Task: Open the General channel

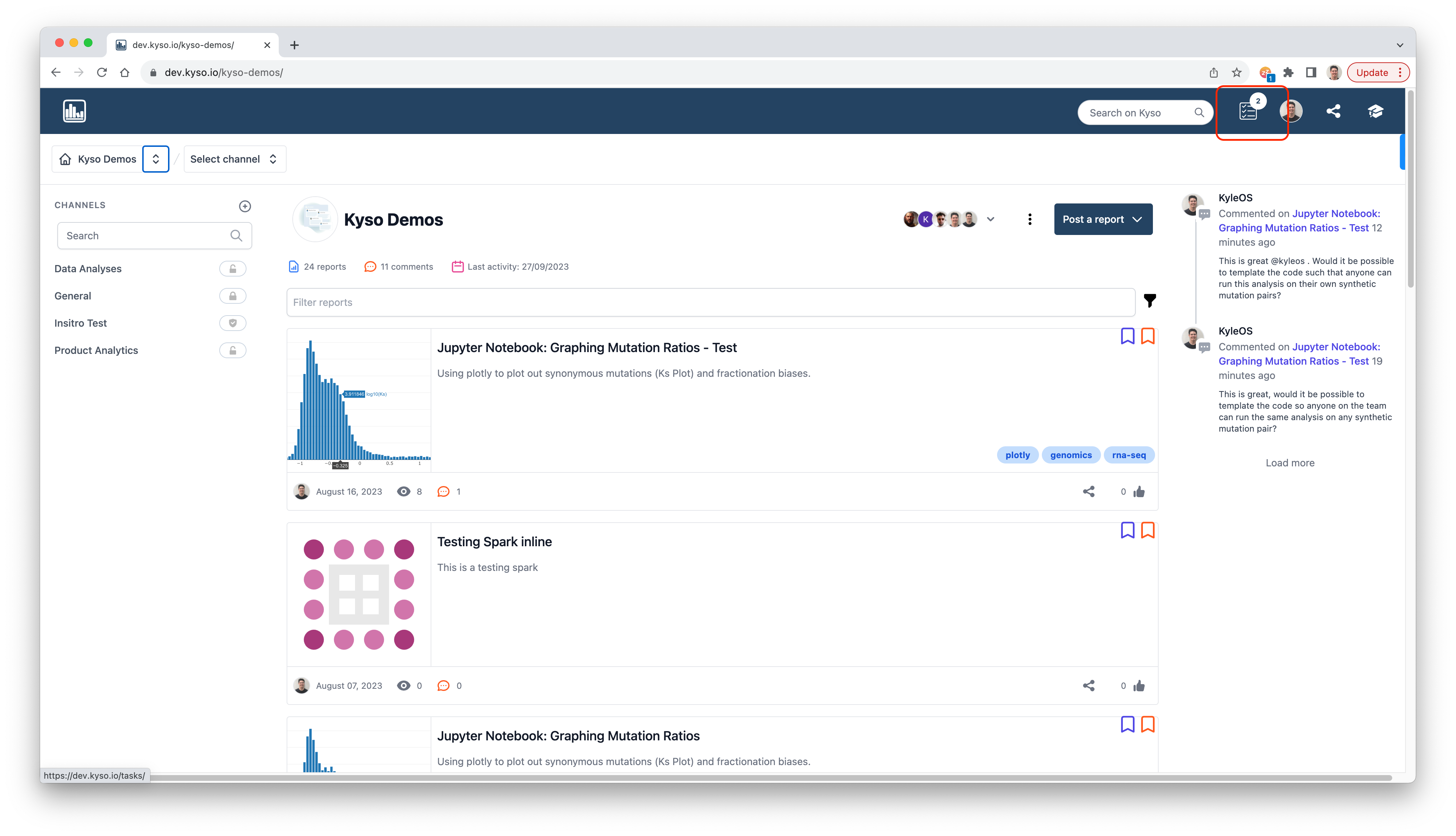Action: pos(73,296)
